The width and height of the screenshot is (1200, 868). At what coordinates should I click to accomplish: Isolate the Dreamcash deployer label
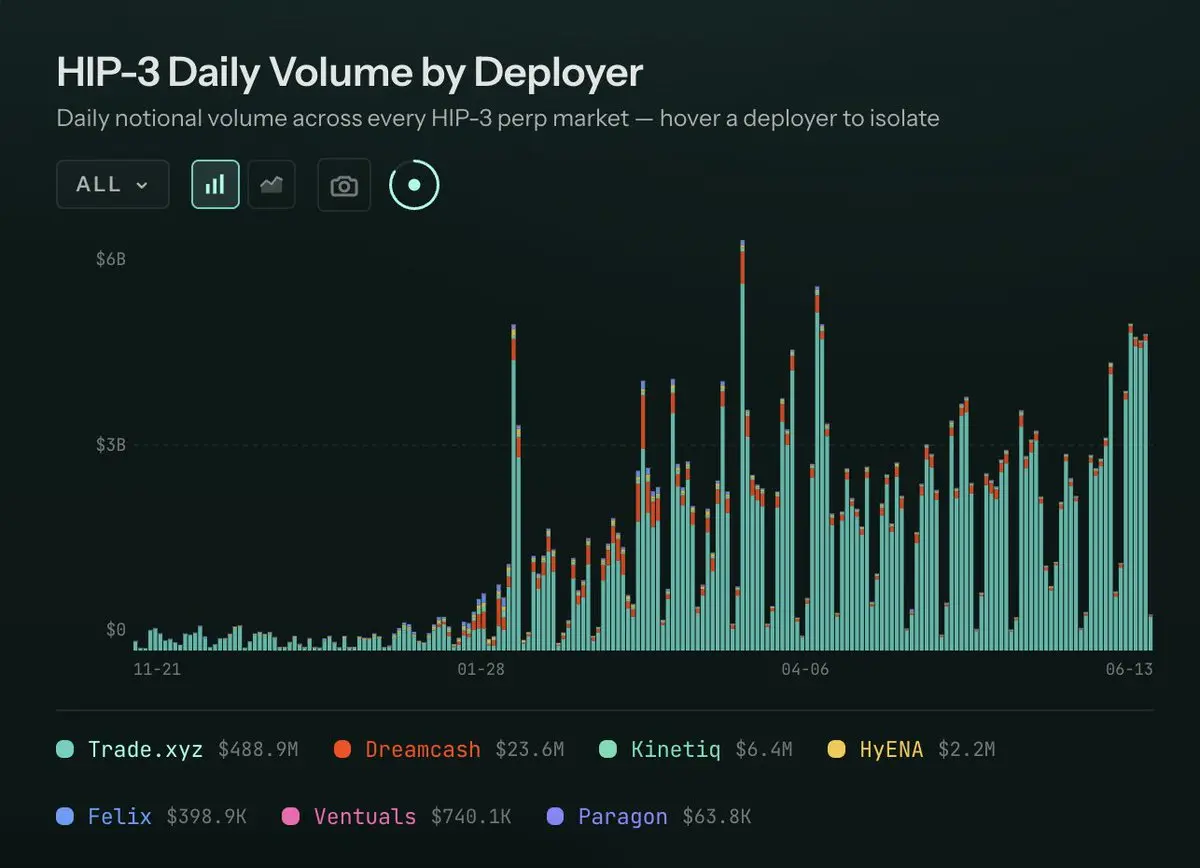(x=423, y=749)
